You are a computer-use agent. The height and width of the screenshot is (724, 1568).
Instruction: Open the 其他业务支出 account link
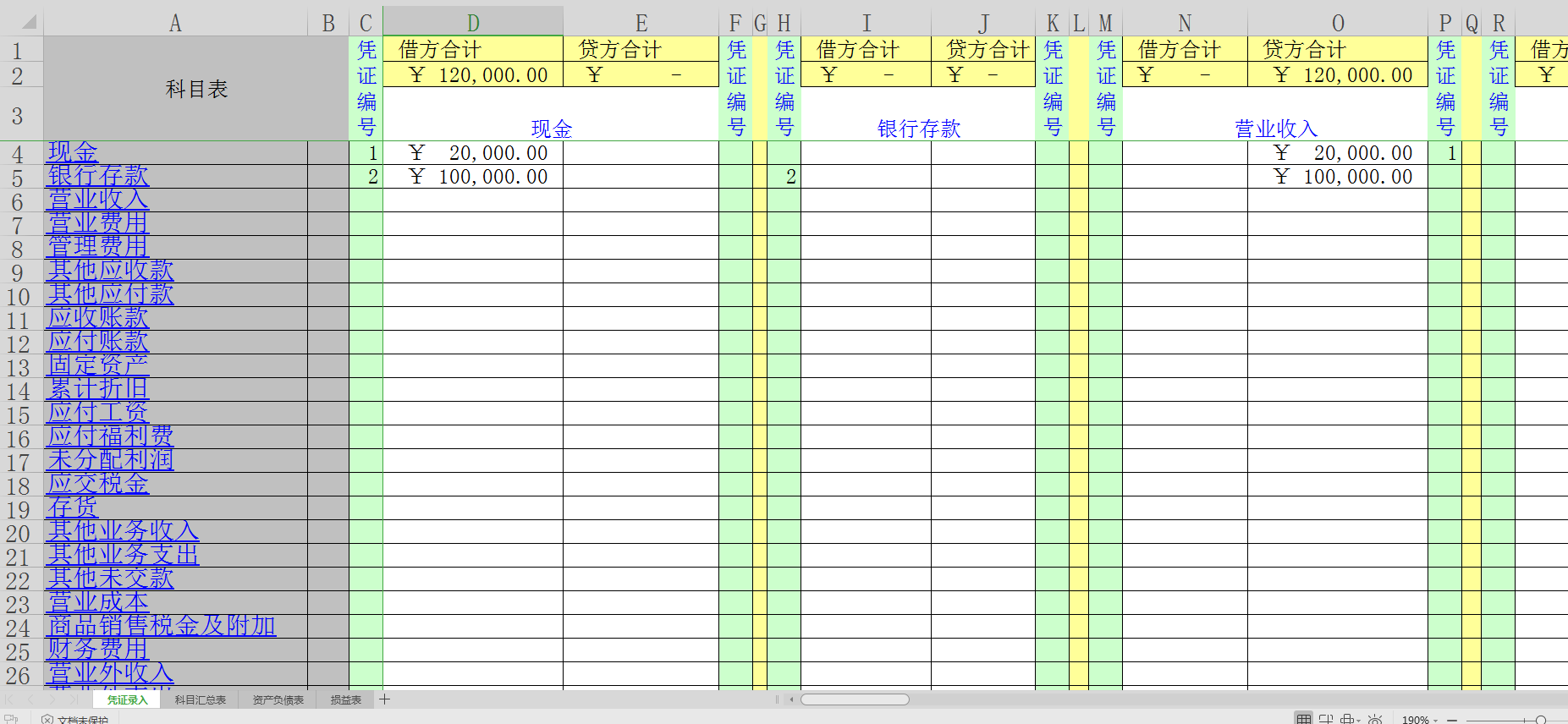[x=124, y=555]
